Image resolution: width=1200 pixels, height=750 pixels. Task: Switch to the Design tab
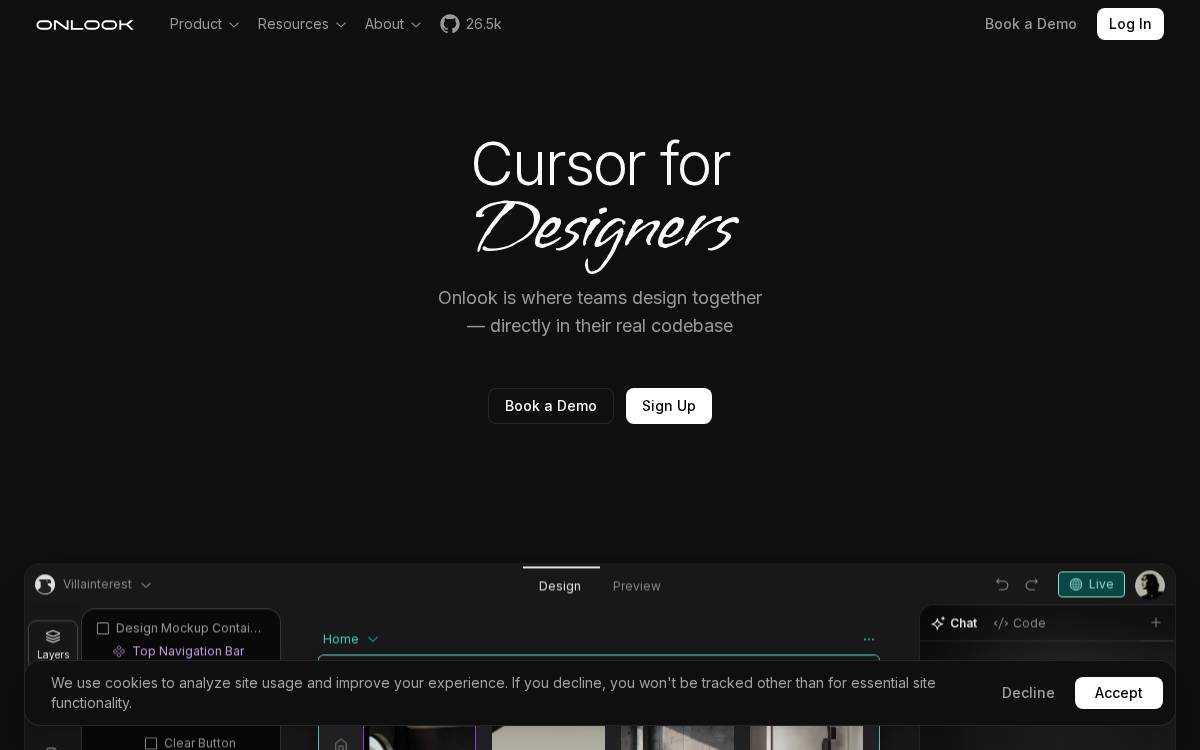coord(560,586)
